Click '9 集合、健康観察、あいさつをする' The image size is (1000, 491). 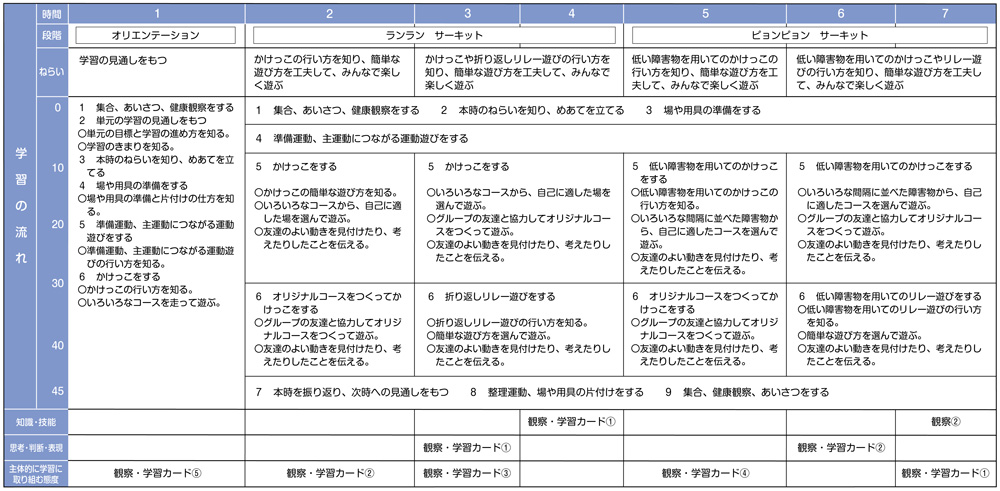coord(747,392)
